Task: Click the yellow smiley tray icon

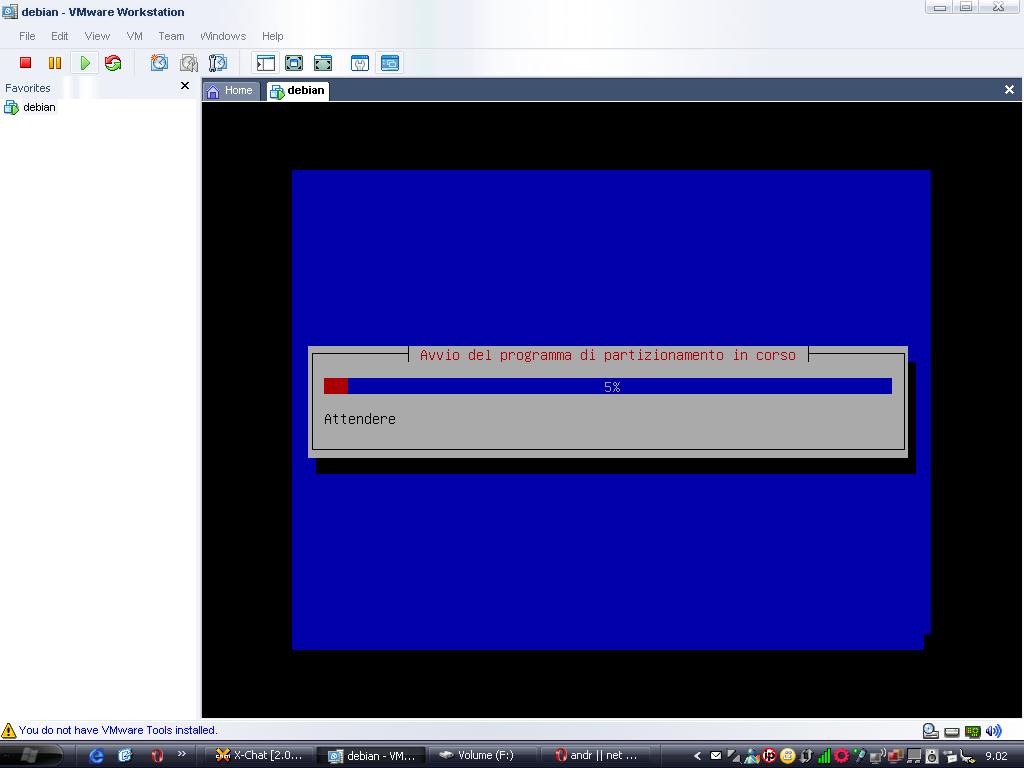Action: pyautogui.click(x=788, y=756)
